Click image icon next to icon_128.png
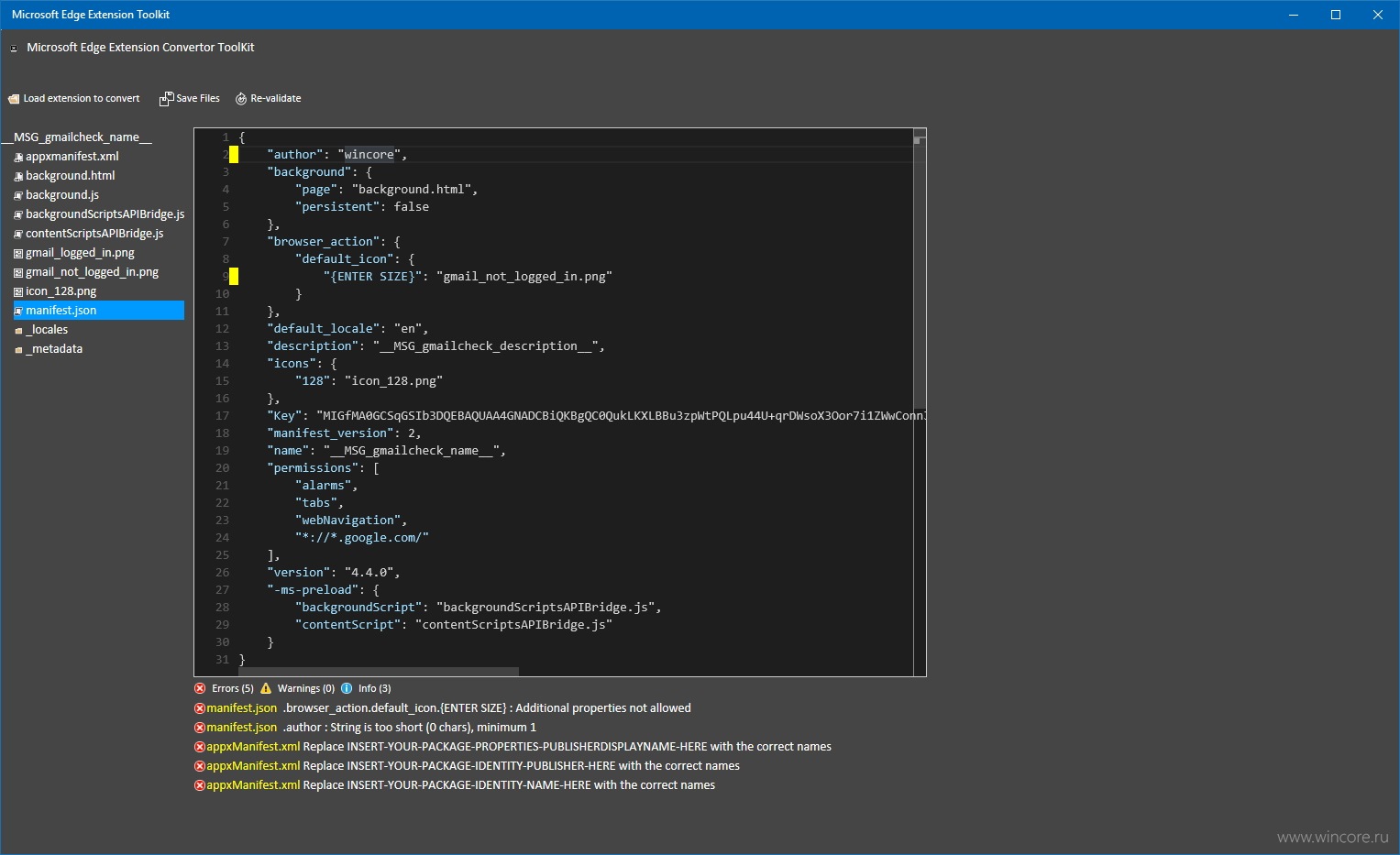The height and width of the screenshot is (855, 1400). (18, 292)
